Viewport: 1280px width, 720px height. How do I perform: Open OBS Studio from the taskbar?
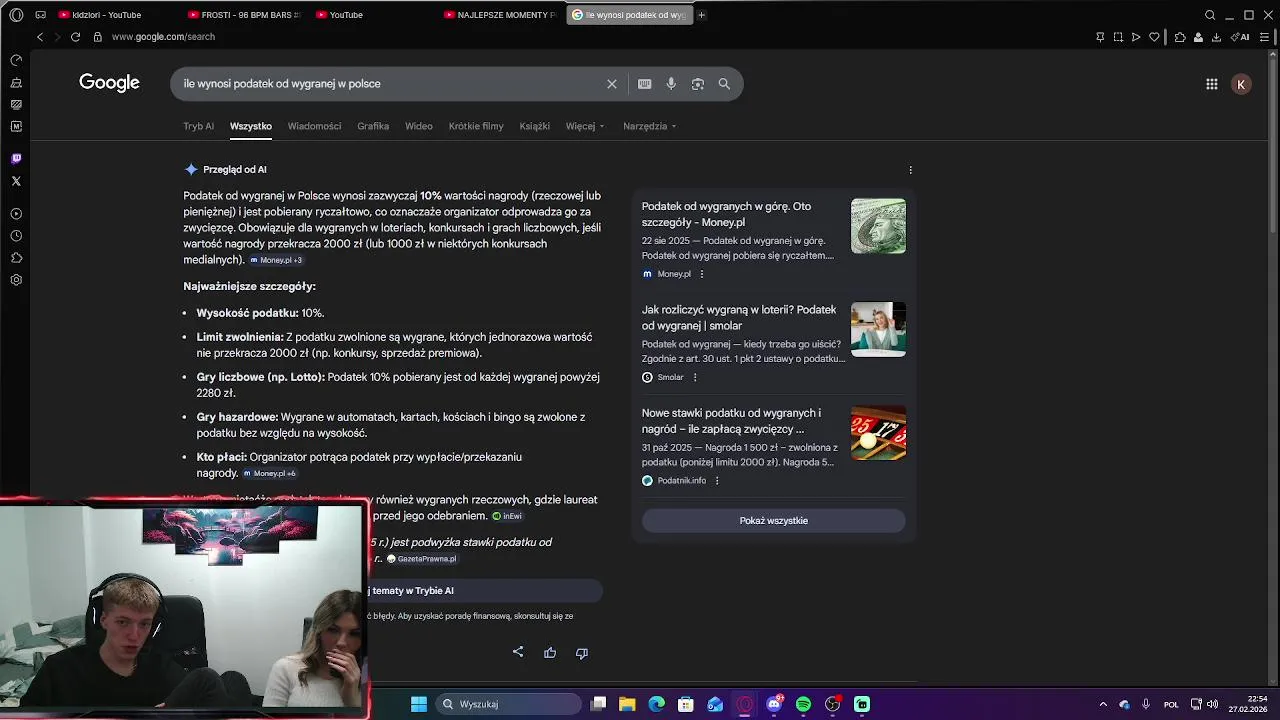point(832,704)
